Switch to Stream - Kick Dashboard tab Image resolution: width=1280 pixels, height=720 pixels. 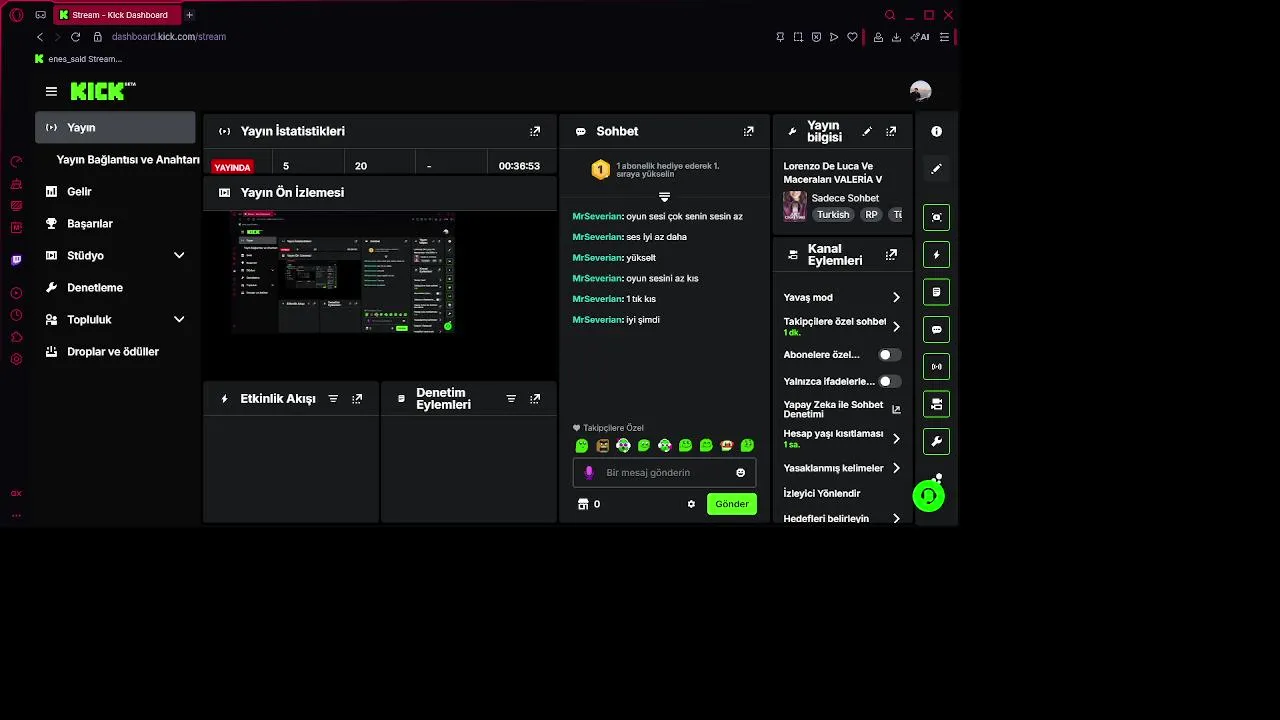[x=117, y=15]
